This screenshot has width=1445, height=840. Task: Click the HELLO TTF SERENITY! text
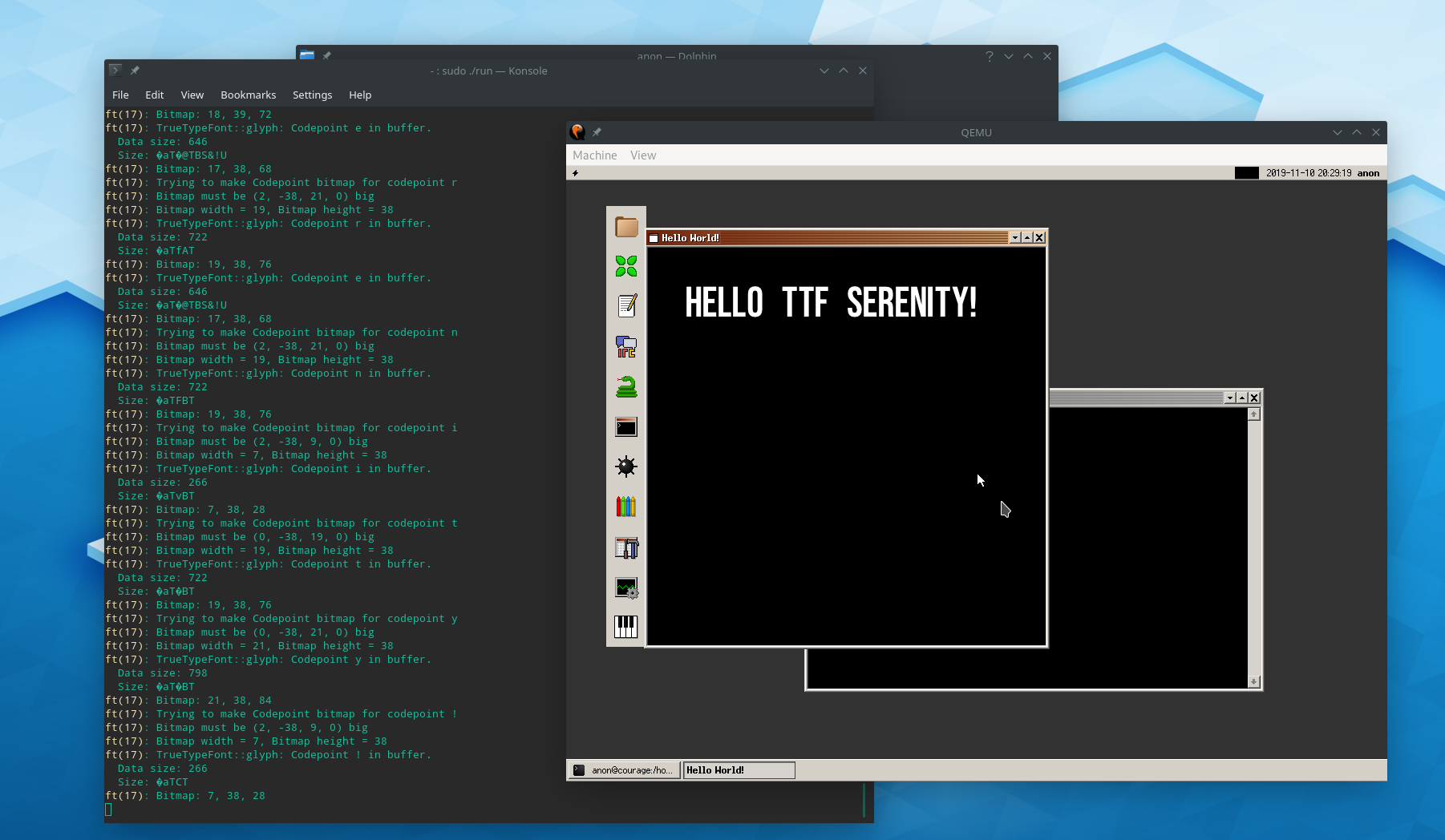click(x=832, y=303)
